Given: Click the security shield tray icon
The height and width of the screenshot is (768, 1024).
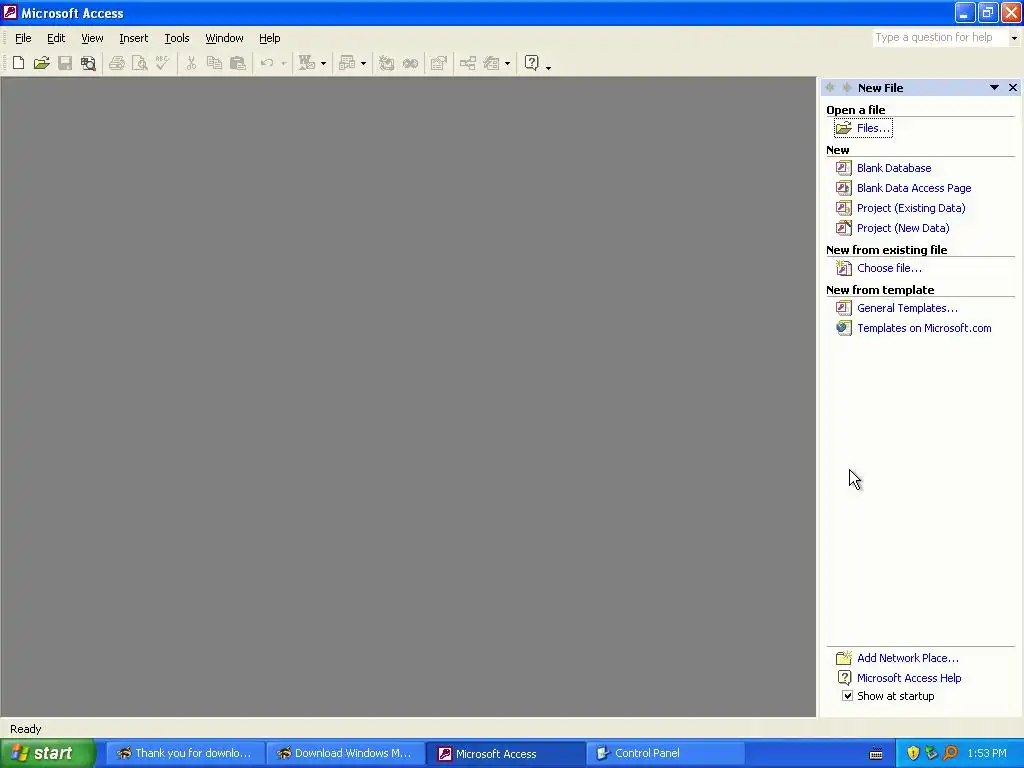Looking at the screenshot, I should pyautogui.click(x=913, y=753).
